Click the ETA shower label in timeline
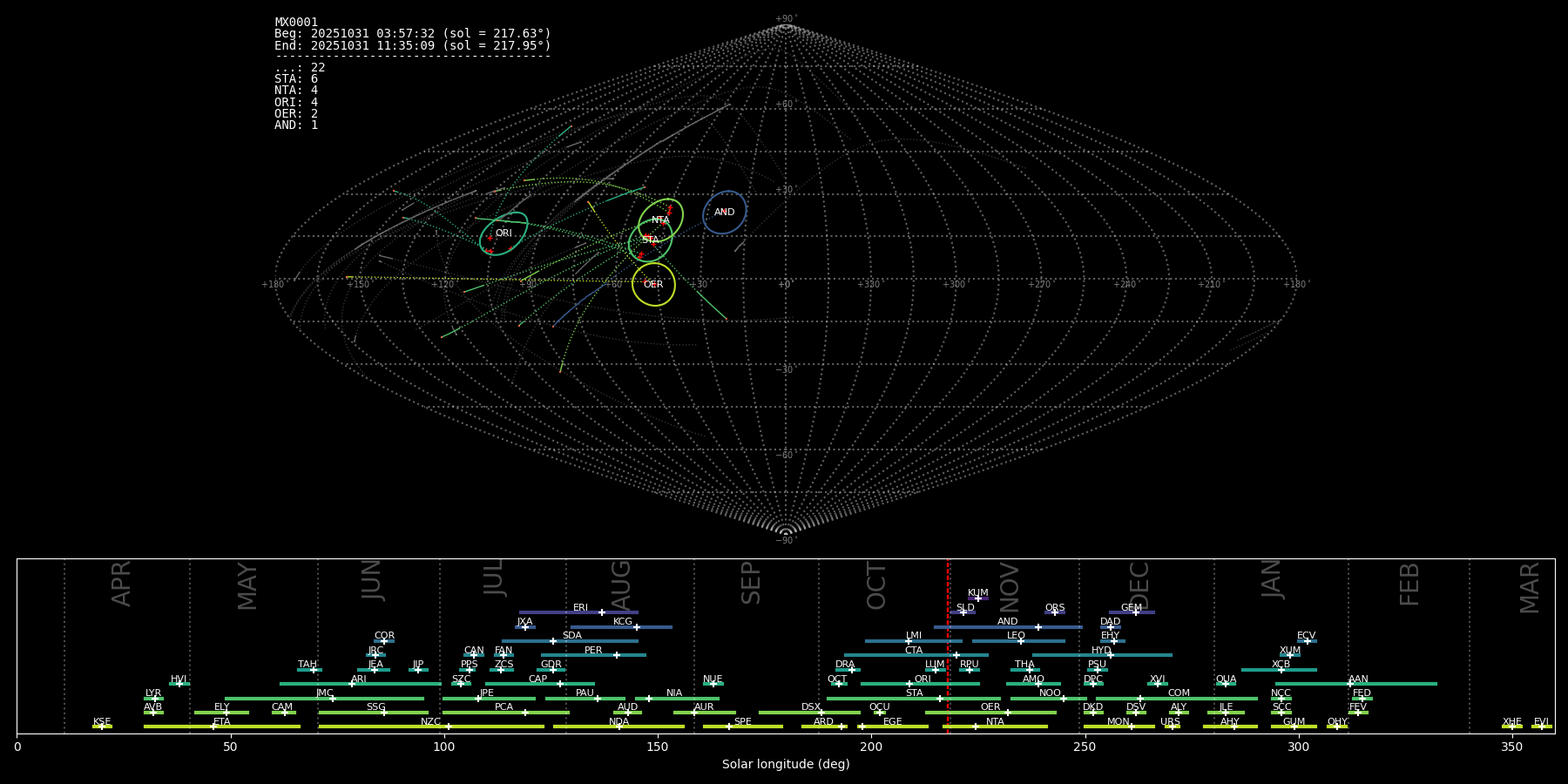Viewport: 1568px width, 784px height. tap(222, 722)
